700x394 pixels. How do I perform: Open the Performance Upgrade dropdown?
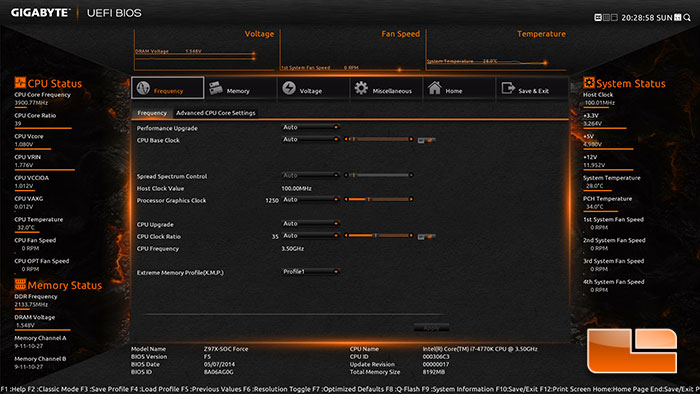(x=311, y=128)
